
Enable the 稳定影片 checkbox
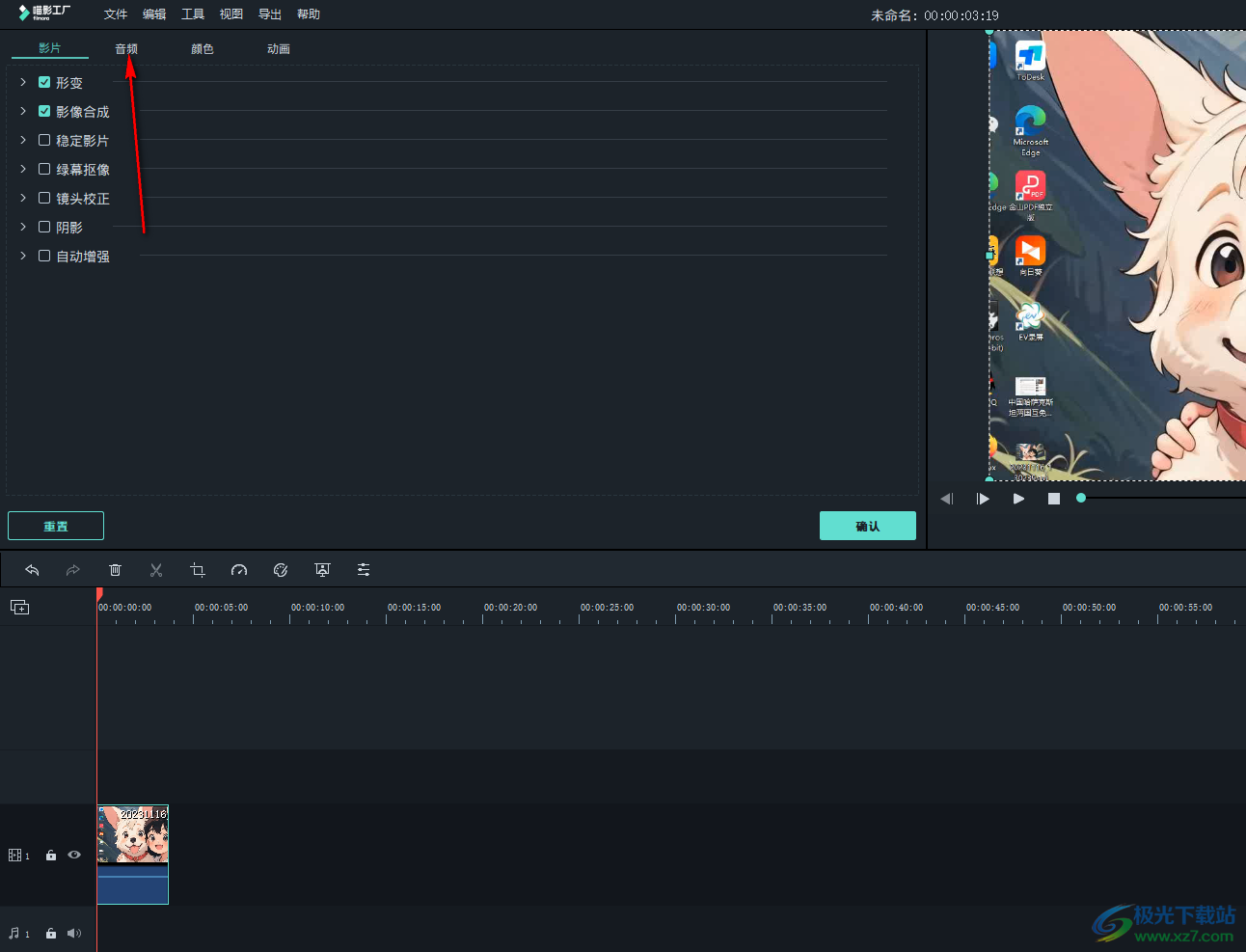(x=44, y=140)
